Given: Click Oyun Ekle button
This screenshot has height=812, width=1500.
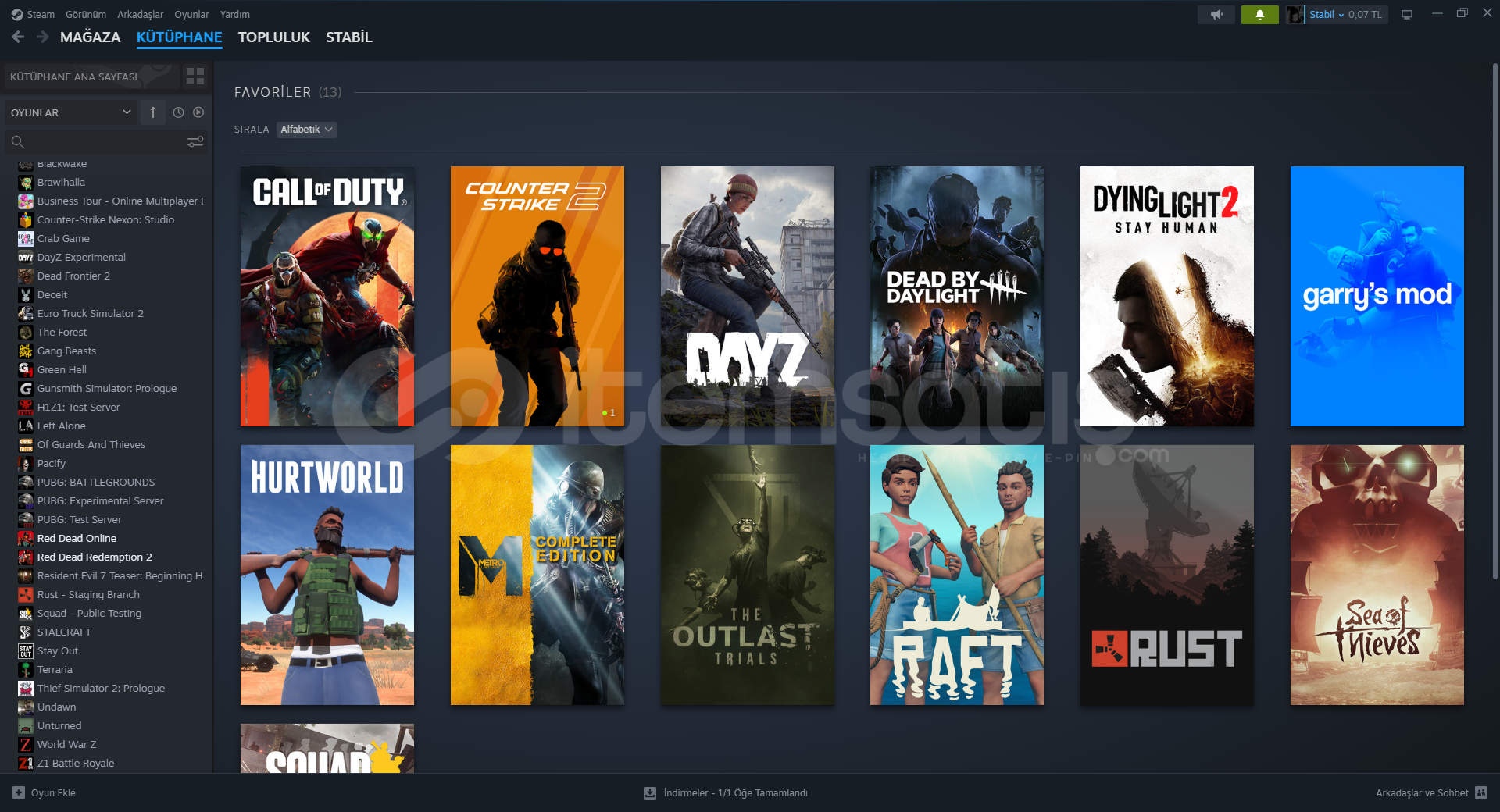Looking at the screenshot, I should [45, 792].
